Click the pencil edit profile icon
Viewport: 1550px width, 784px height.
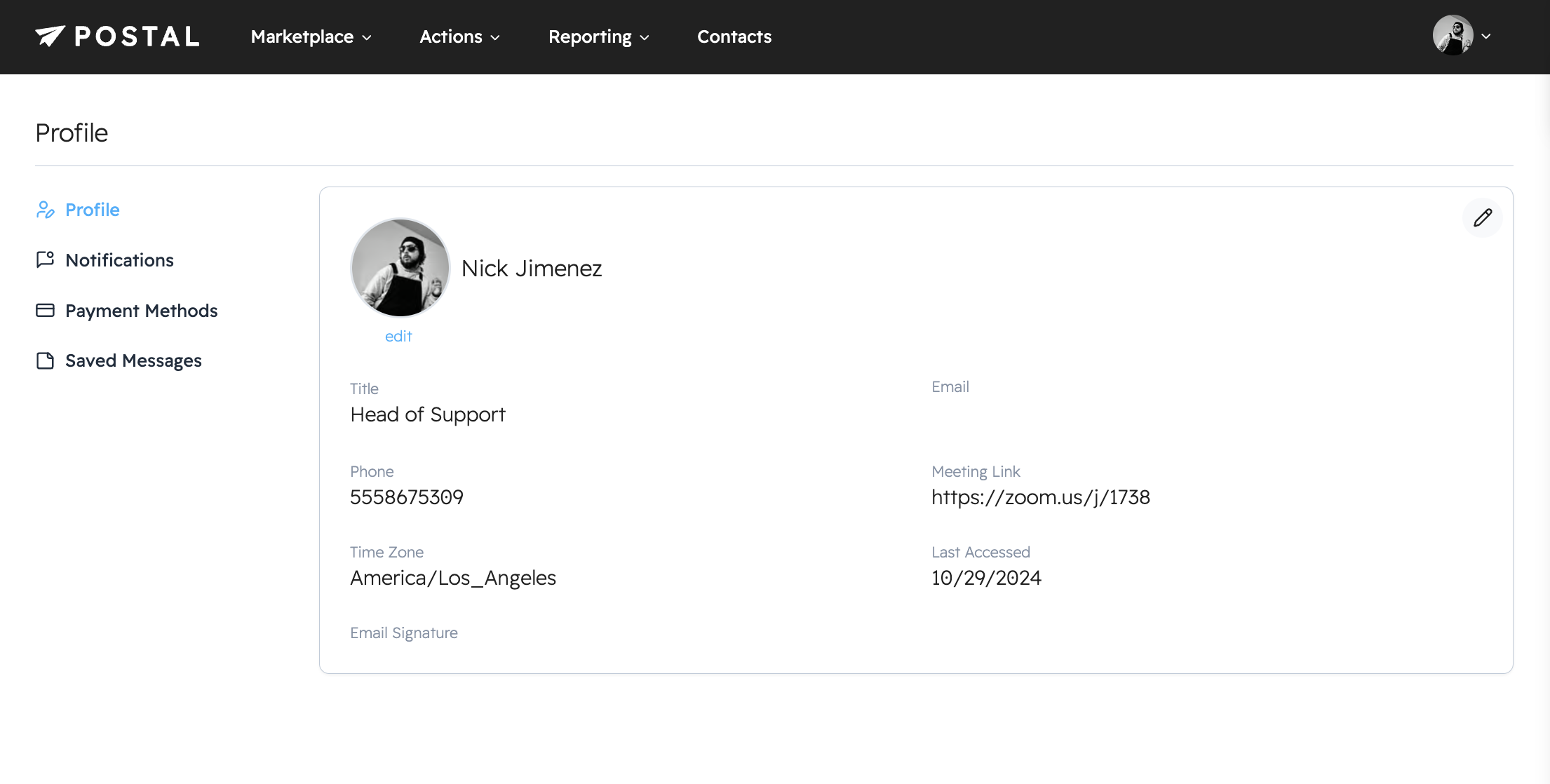(x=1482, y=218)
